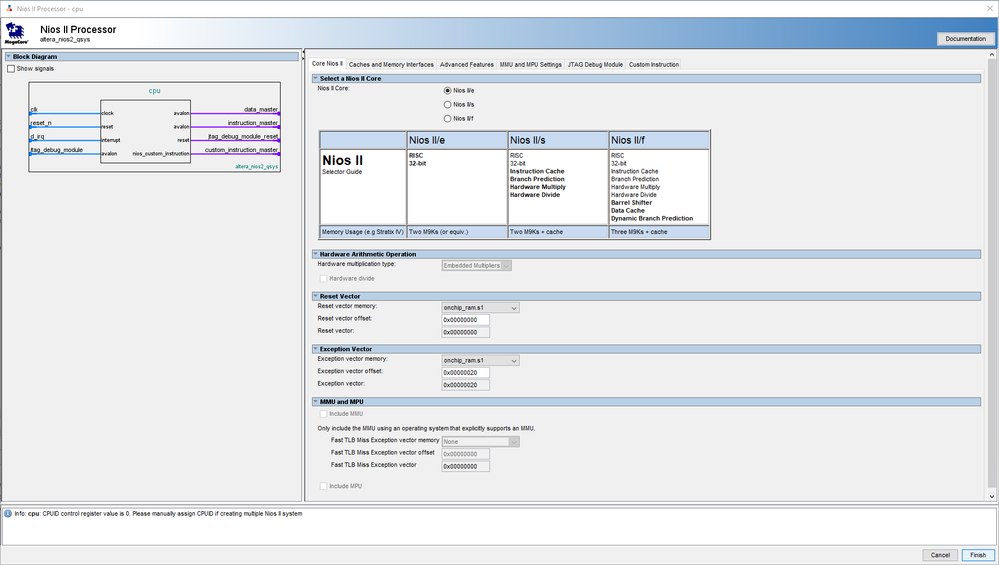
Task: Collapse the Block Diagram panel arrow
Action: (6, 57)
